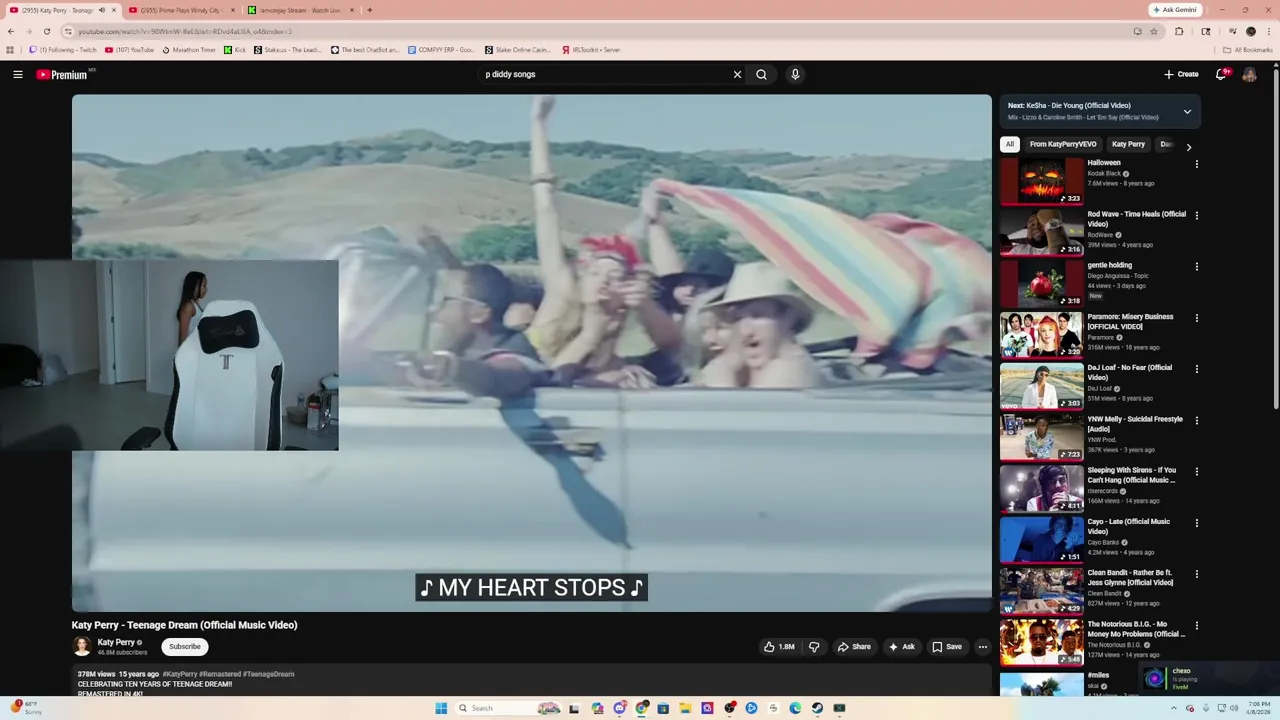
Task: Open the weather widget on taskbar
Action: (x=24, y=708)
